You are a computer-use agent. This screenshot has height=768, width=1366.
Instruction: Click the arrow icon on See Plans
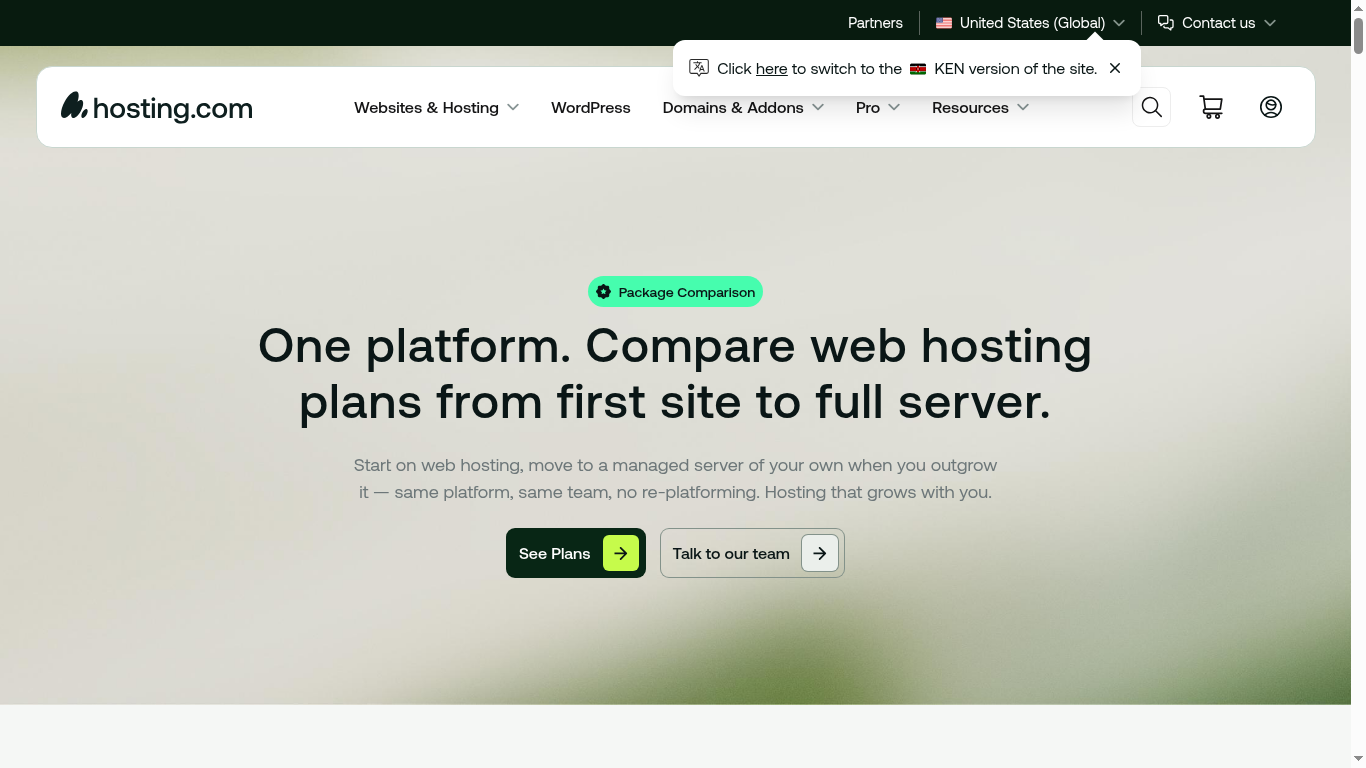[x=621, y=553]
